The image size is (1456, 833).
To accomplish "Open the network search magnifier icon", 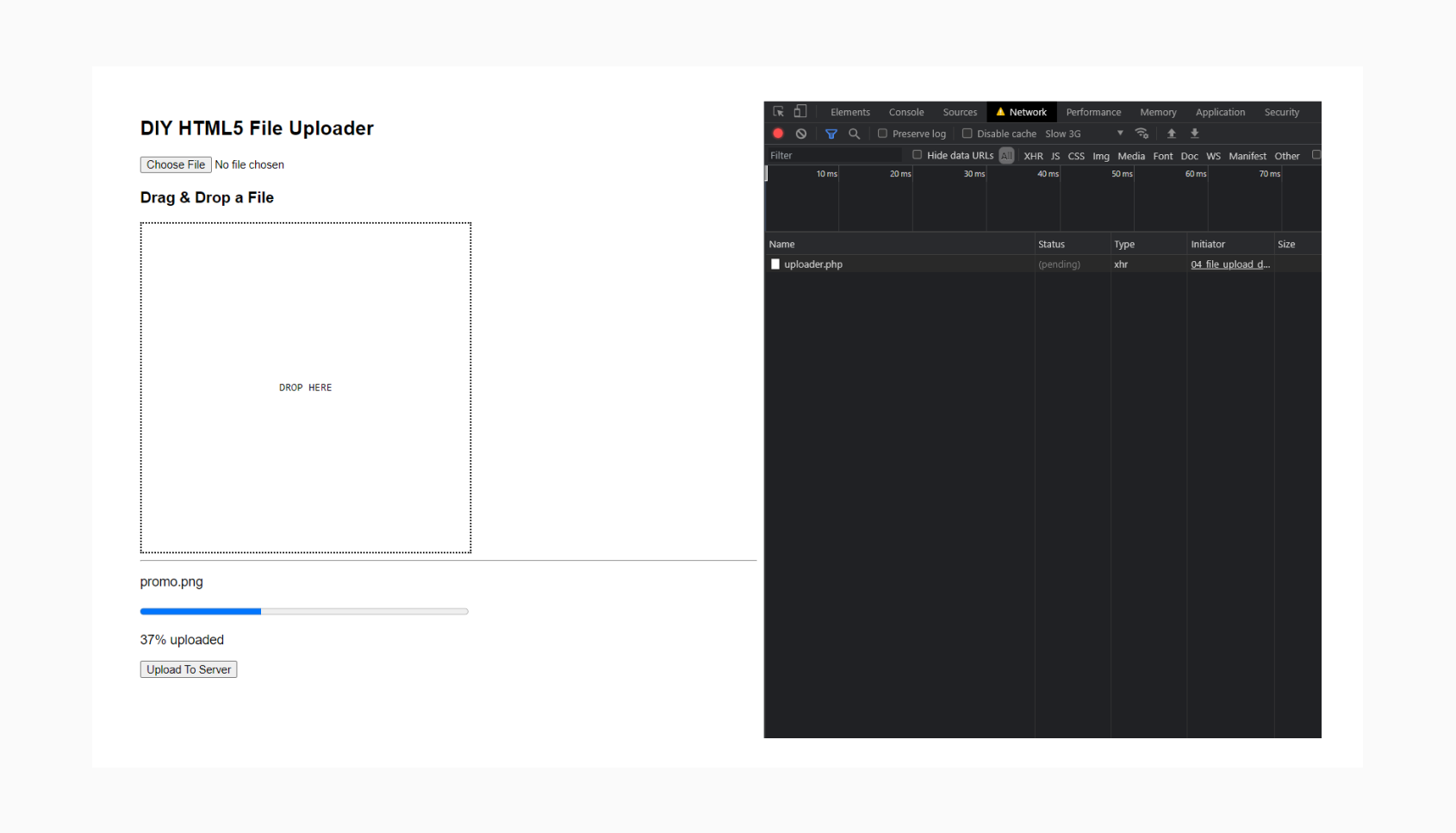I will click(x=854, y=134).
